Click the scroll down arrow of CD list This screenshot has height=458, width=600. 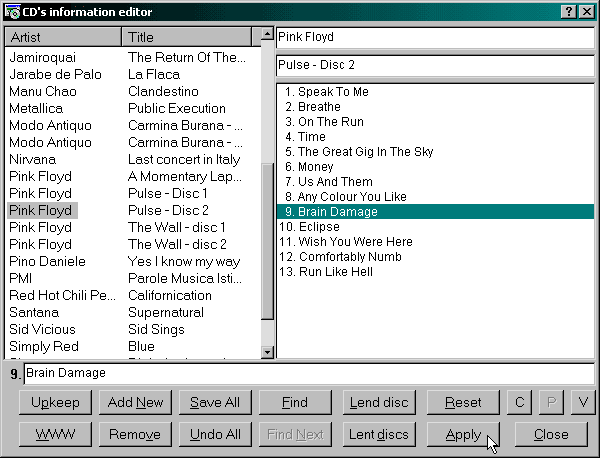267,352
